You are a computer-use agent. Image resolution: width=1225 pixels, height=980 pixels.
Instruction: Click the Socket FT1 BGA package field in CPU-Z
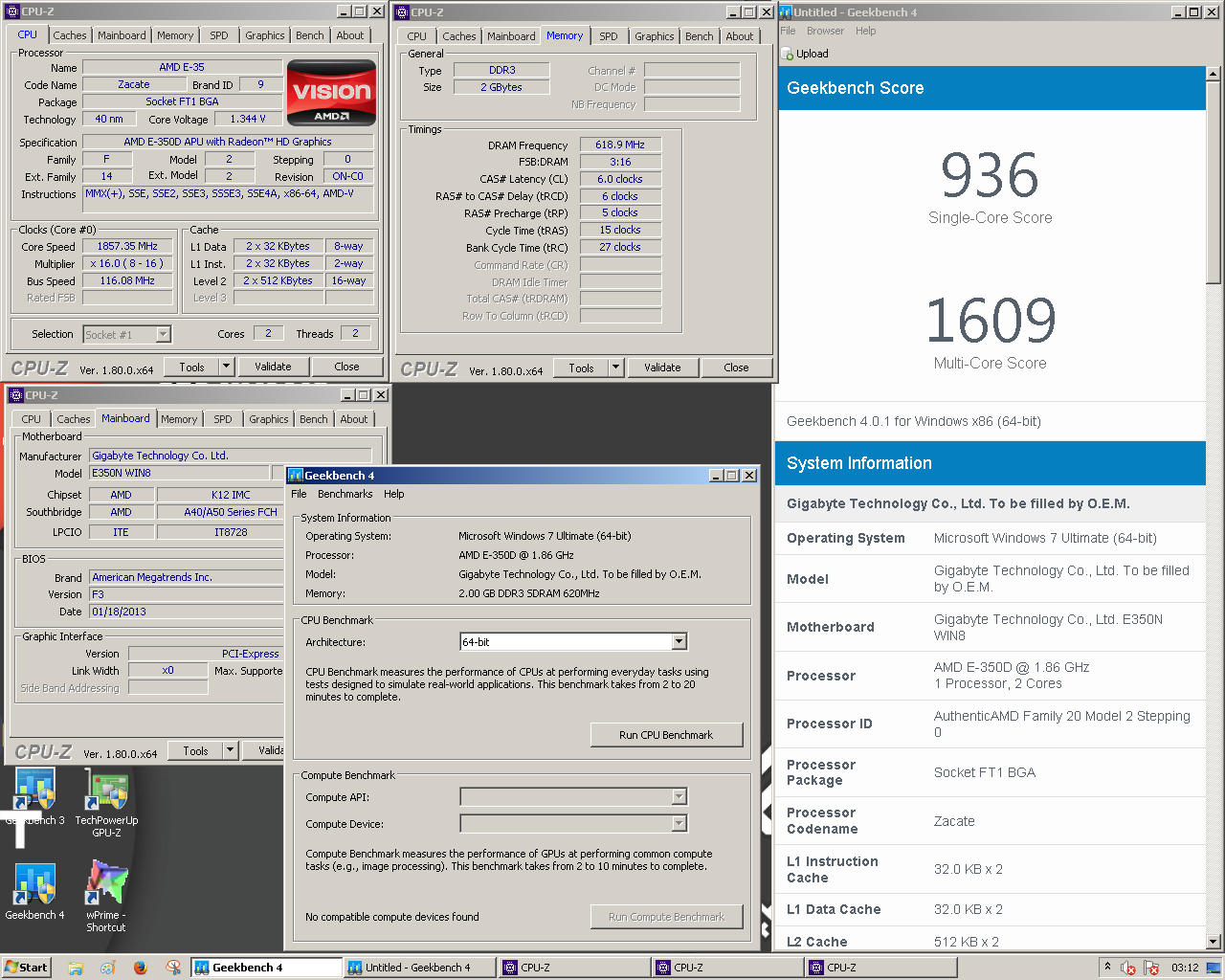[182, 101]
